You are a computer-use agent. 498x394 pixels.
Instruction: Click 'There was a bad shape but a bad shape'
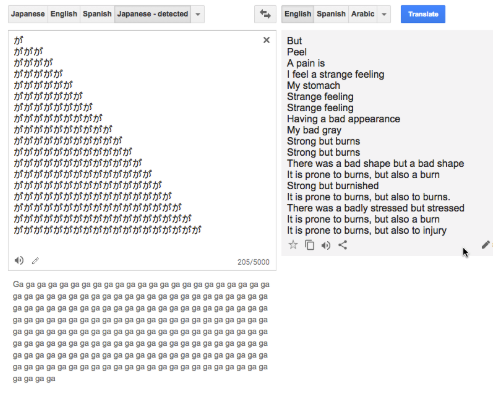376,163
